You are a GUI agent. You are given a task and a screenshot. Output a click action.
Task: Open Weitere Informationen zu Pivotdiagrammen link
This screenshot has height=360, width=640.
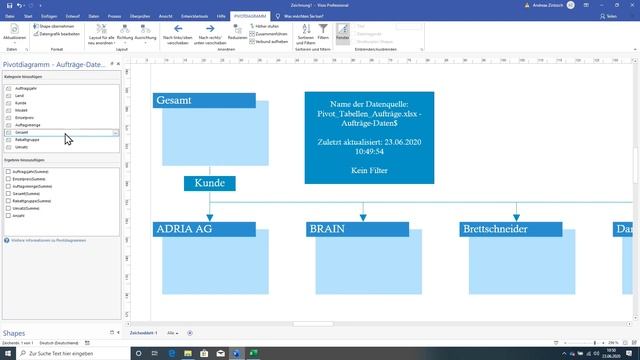click(49, 240)
